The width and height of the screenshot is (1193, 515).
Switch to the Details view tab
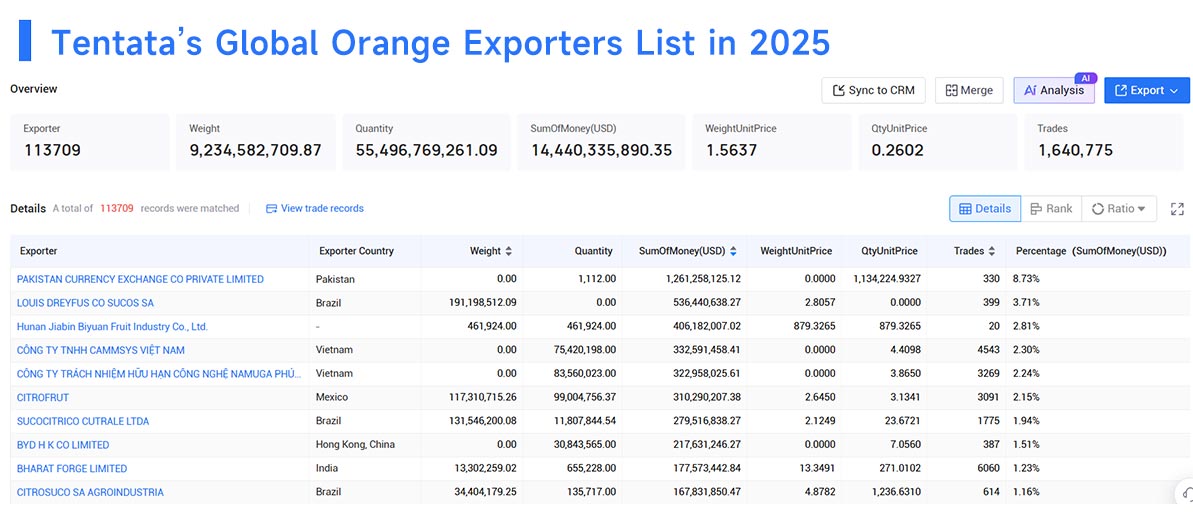(x=985, y=208)
